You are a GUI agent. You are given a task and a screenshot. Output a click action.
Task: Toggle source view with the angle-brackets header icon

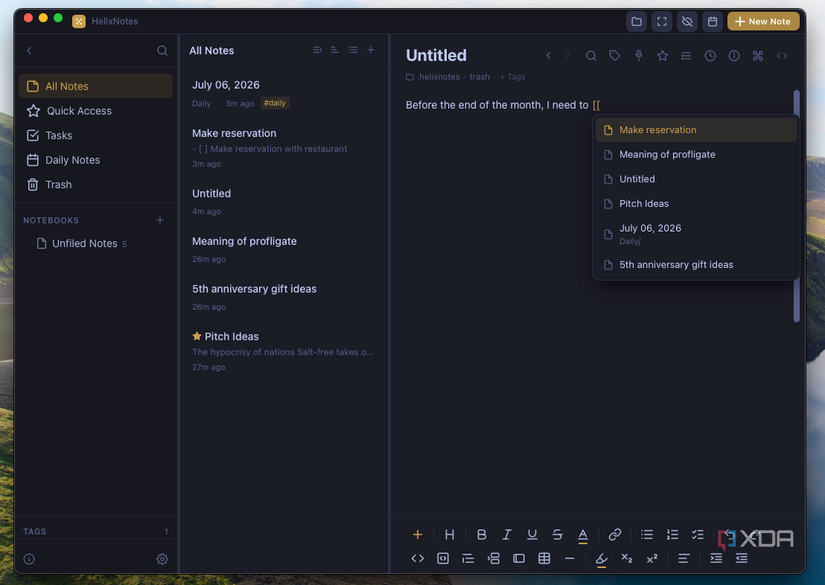pyautogui.click(x=782, y=56)
